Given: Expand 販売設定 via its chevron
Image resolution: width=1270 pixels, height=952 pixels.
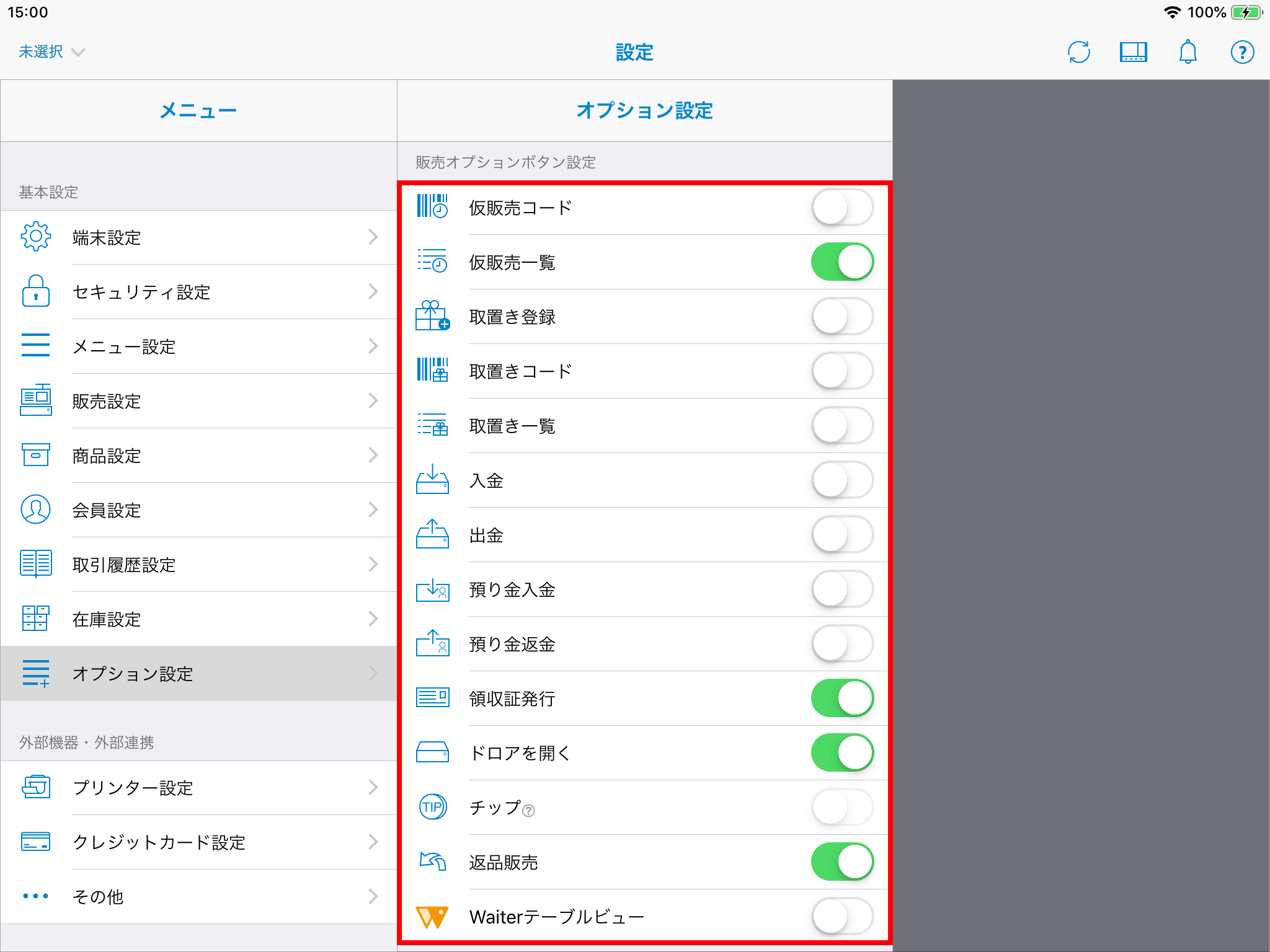Looking at the screenshot, I should 373,401.
